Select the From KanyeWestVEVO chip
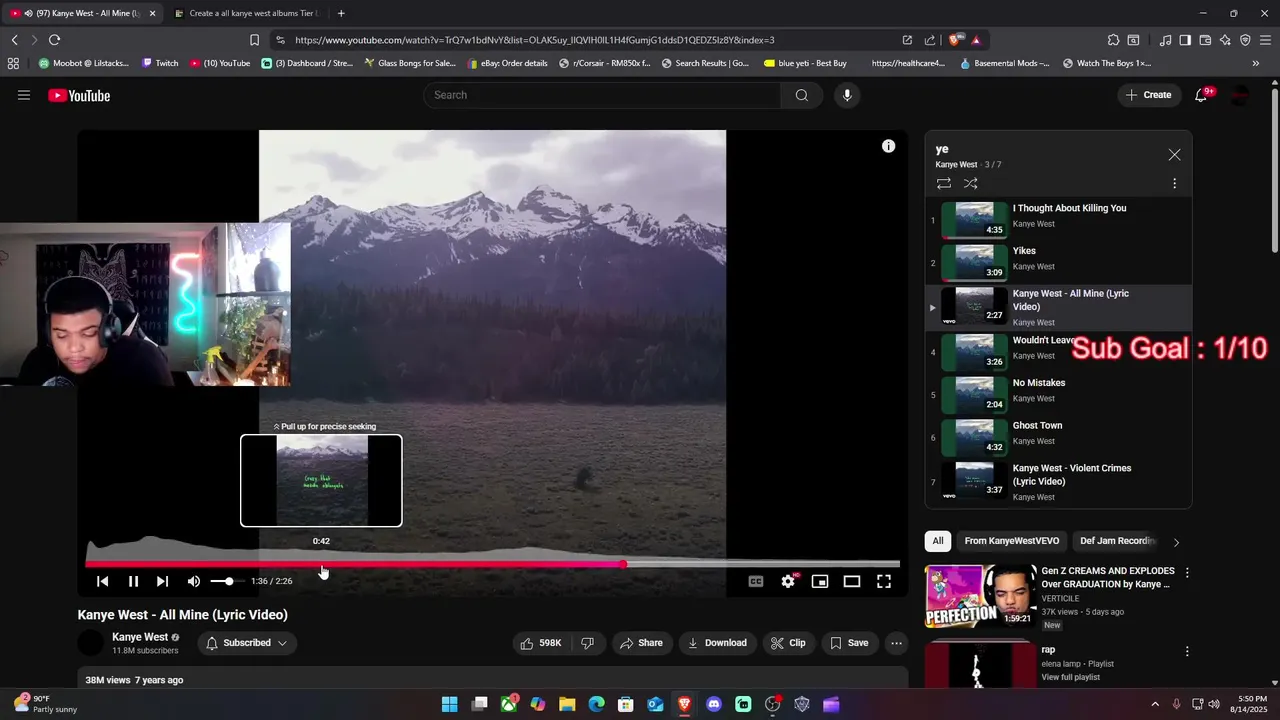The height and width of the screenshot is (720, 1280). (1011, 541)
